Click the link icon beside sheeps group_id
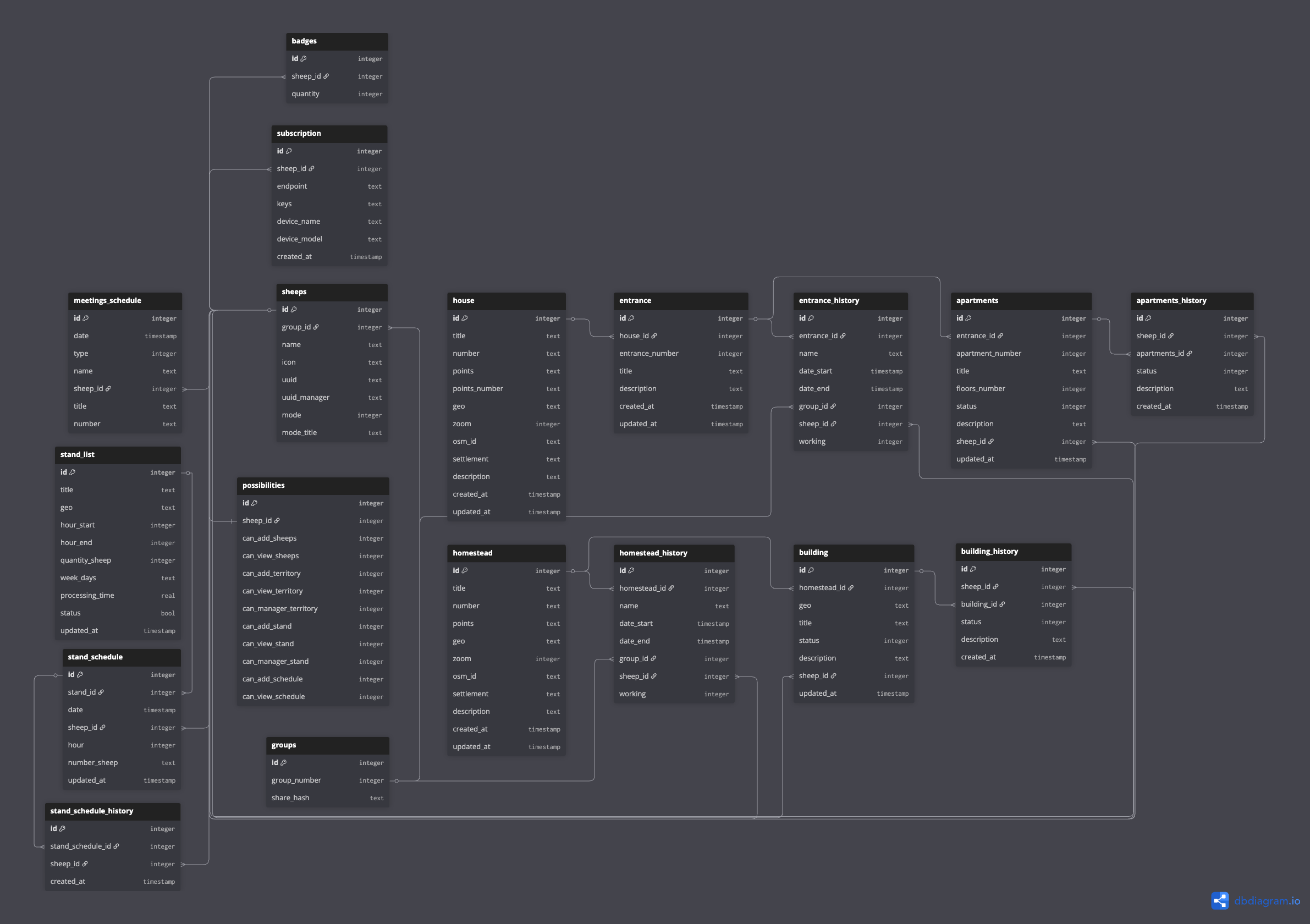The image size is (1310, 924). coord(316,328)
